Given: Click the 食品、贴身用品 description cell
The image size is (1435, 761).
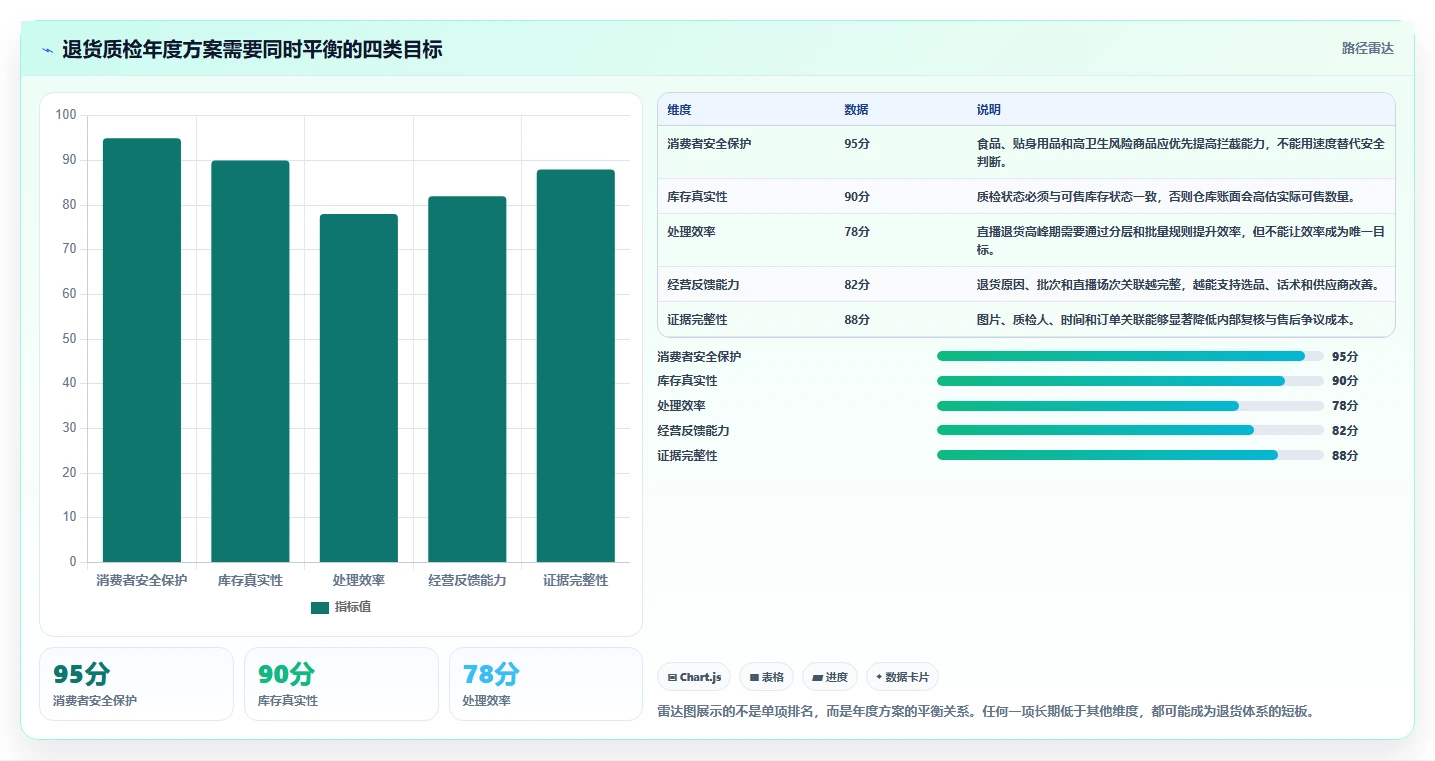Looking at the screenshot, I should [x=1181, y=152].
